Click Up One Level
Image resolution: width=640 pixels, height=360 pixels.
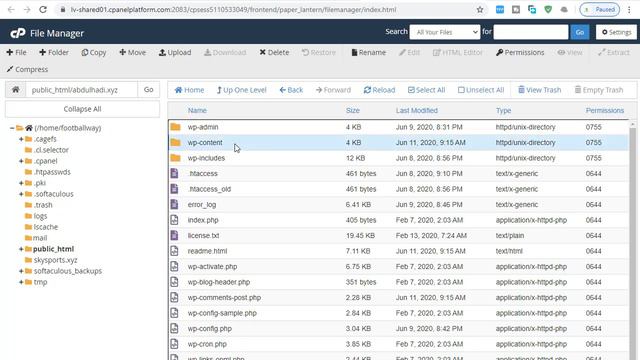tap(242, 90)
